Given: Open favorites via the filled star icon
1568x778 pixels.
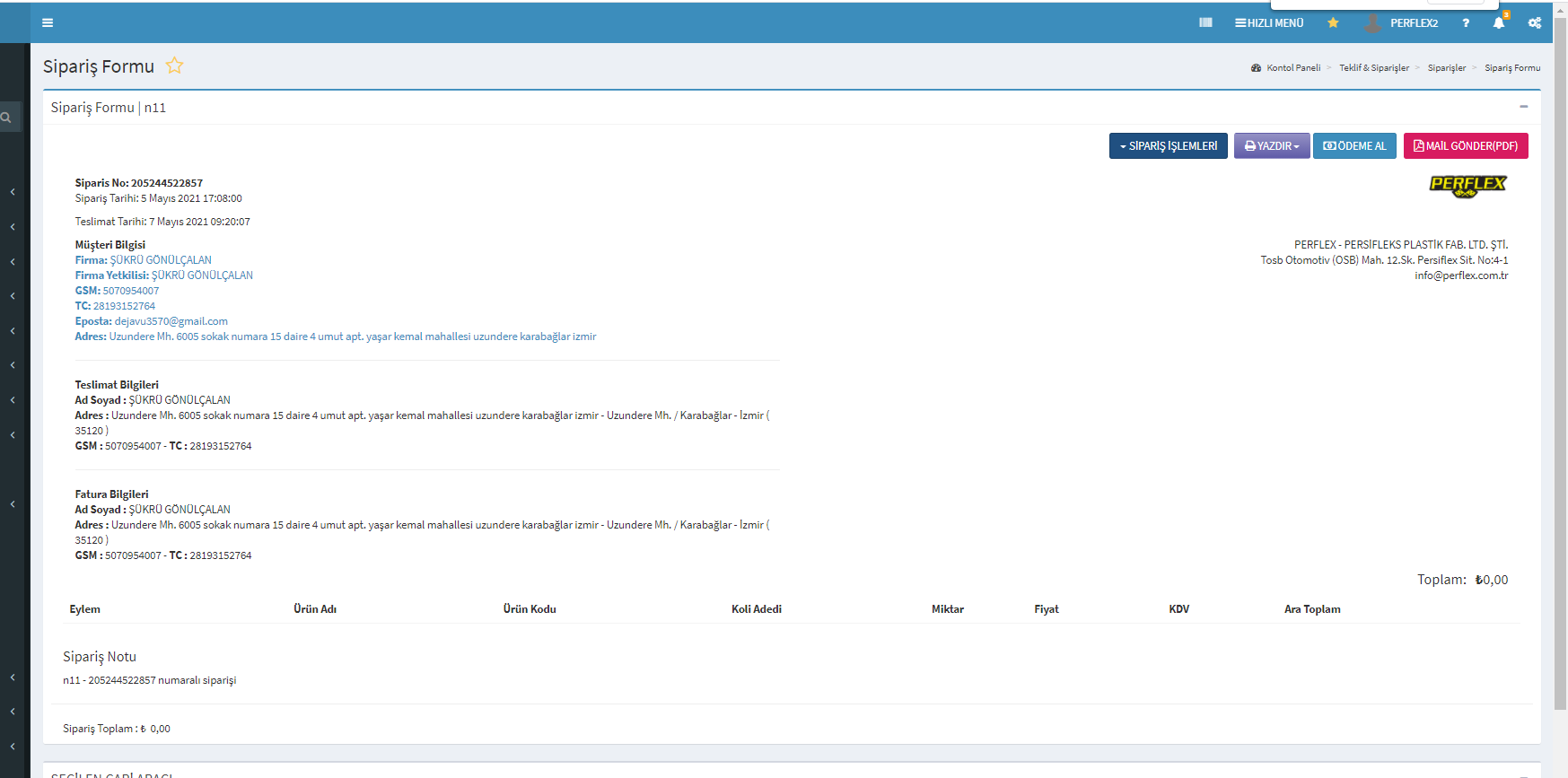Looking at the screenshot, I should [1333, 22].
